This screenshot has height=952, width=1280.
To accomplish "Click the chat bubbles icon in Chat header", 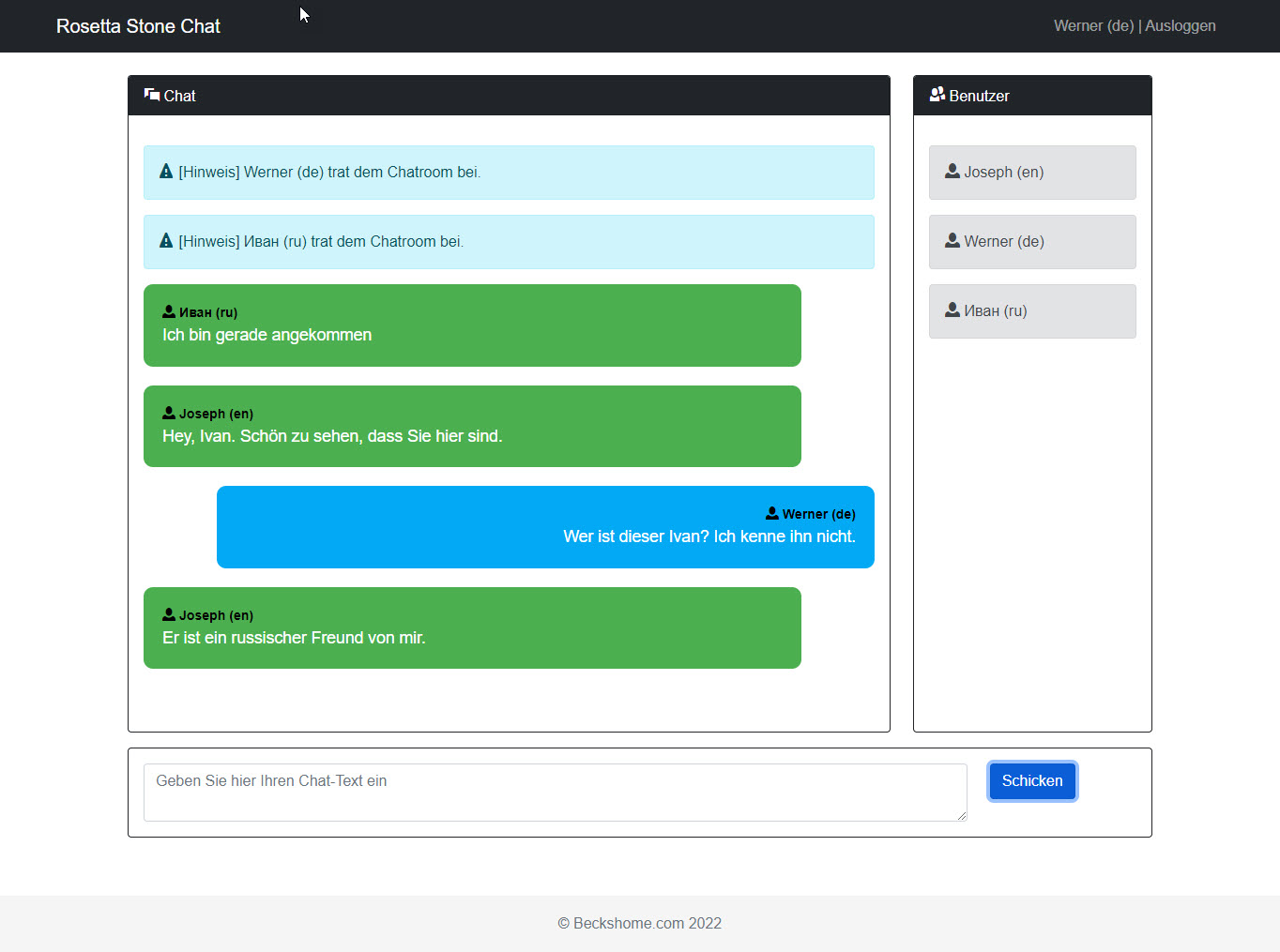I will (x=152, y=95).
